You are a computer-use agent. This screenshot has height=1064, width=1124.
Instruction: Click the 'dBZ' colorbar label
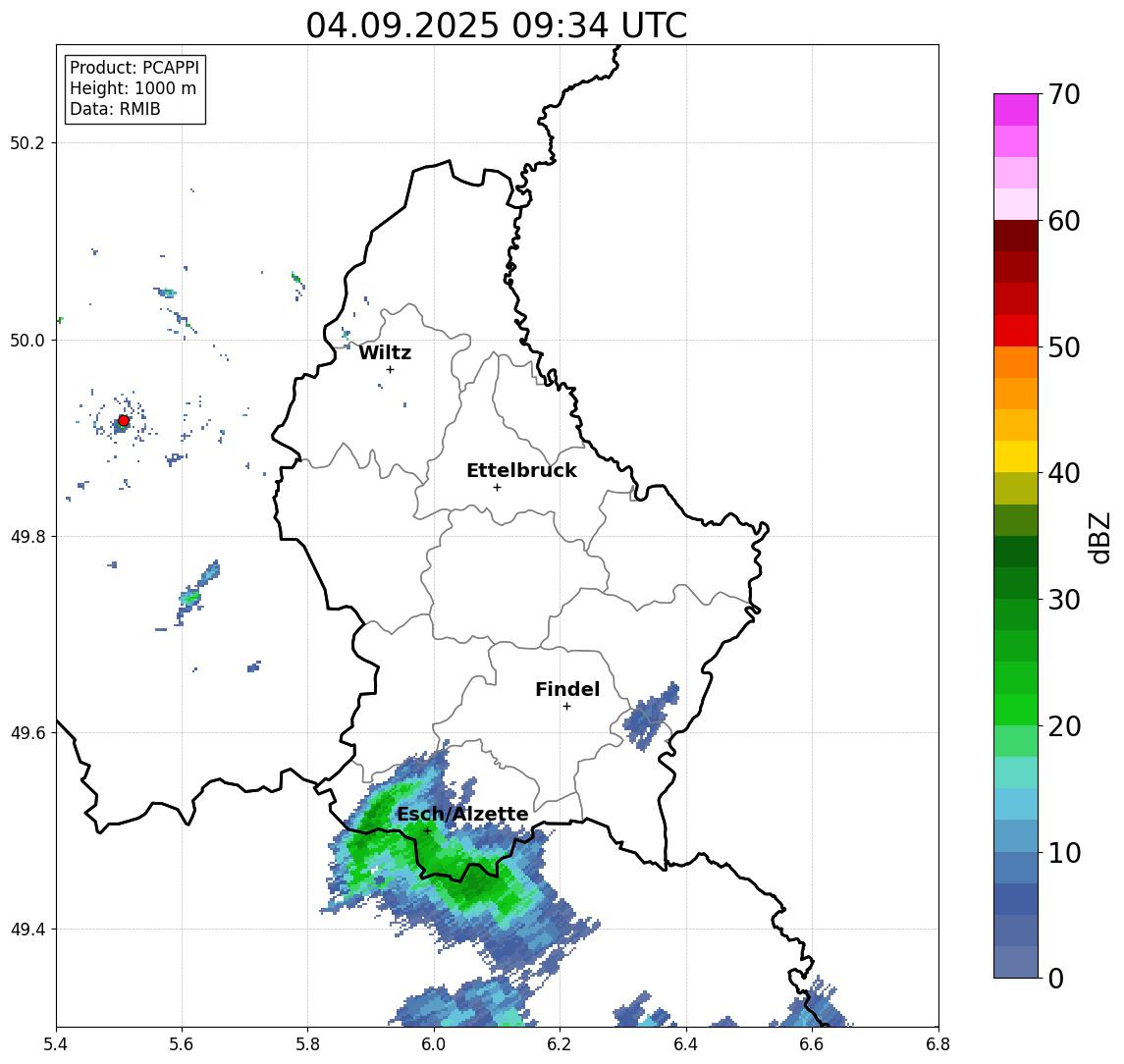1099,538
